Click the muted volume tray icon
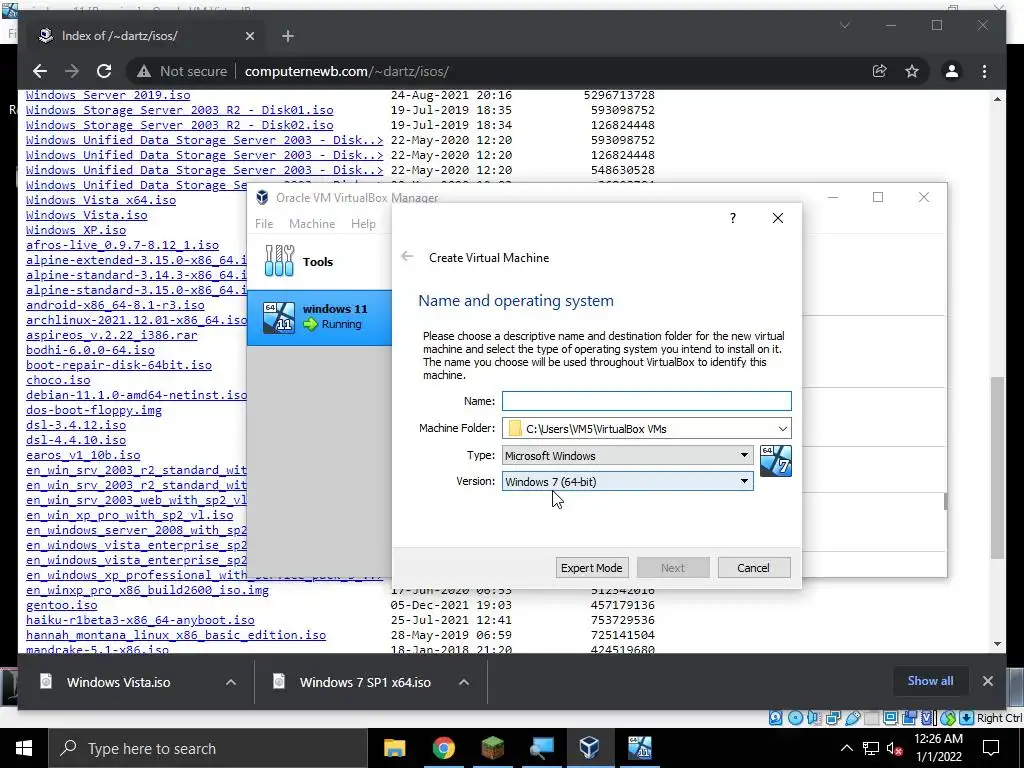The width and height of the screenshot is (1024, 768). pos(895,748)
